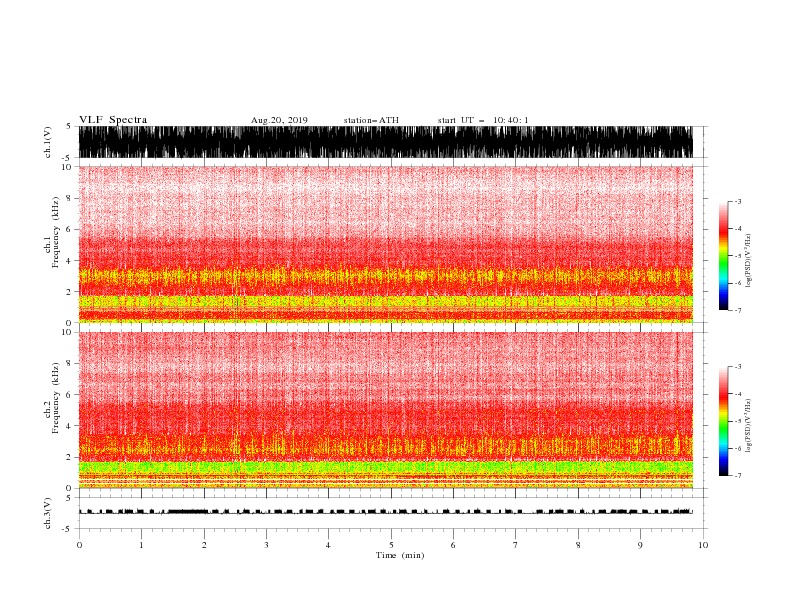Click the "ch.1 Frequency (kHz)" axis label
Screen dimensions: 792x612
[52, 232]
